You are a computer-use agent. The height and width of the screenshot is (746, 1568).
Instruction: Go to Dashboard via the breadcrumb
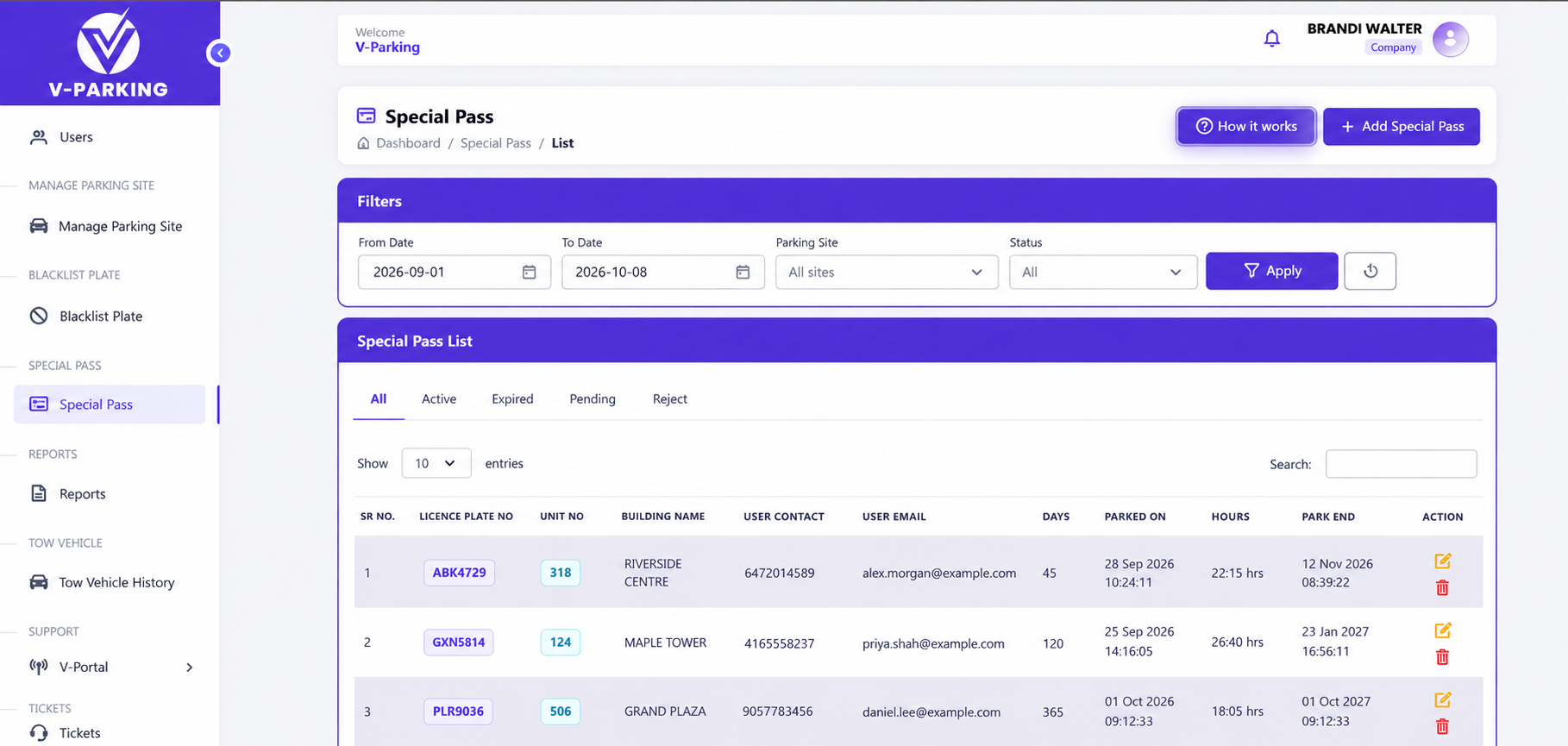[408, 143]
